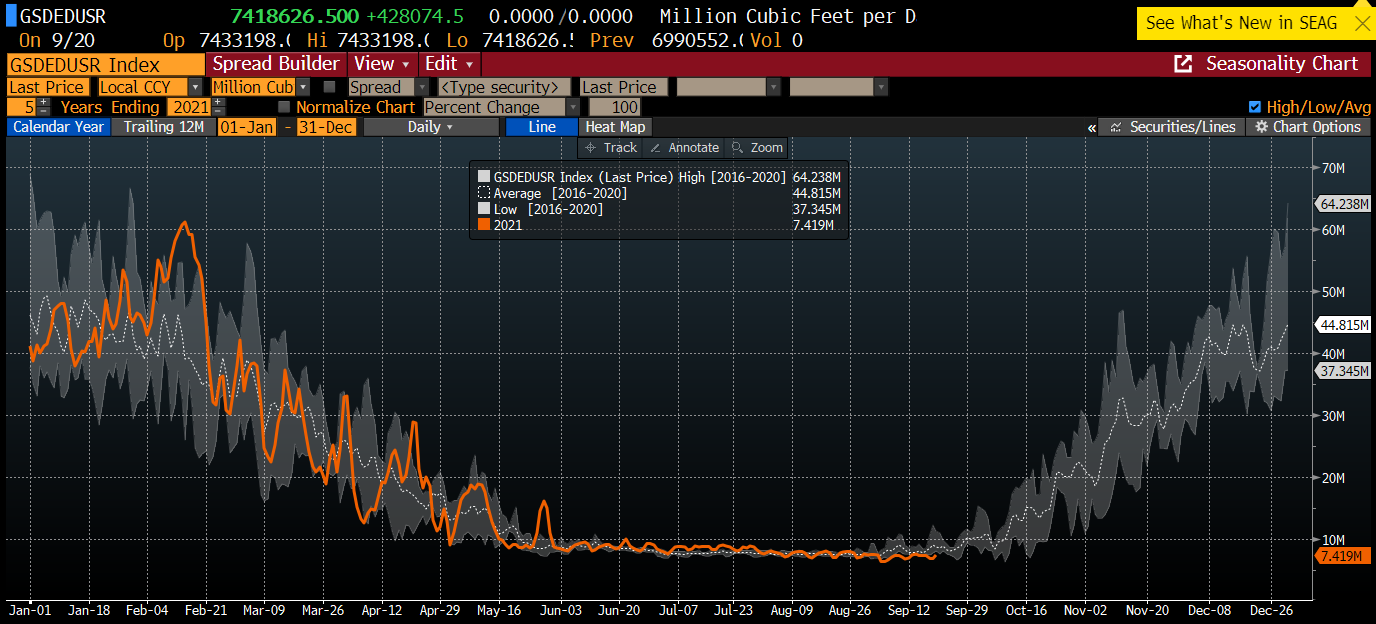This screenshot has height=624, width=1376.
Task: Open the Edit menu
Action: point(448,64)
